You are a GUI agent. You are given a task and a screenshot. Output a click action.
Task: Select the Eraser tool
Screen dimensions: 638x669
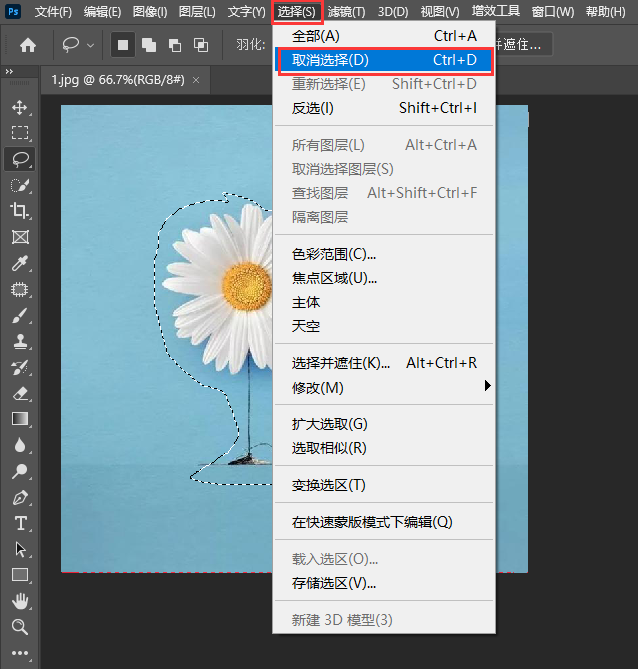pos(20,393)
